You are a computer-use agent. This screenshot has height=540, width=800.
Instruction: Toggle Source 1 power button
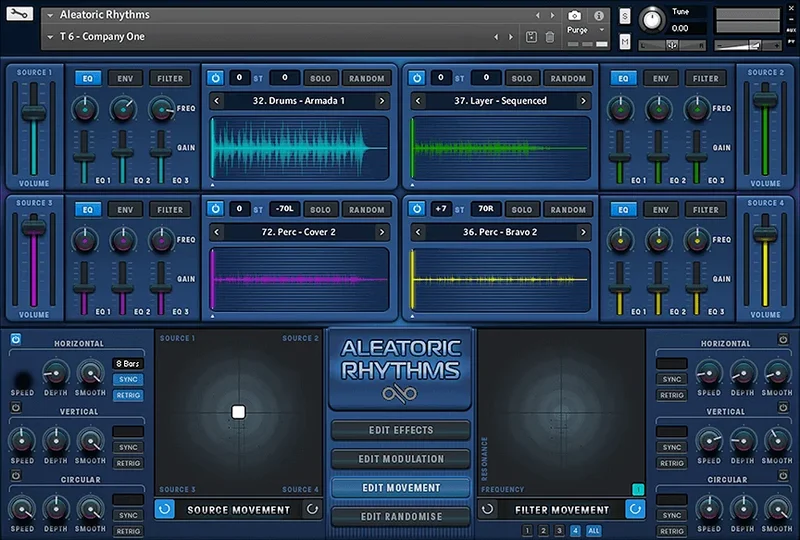tap(215, 78)
